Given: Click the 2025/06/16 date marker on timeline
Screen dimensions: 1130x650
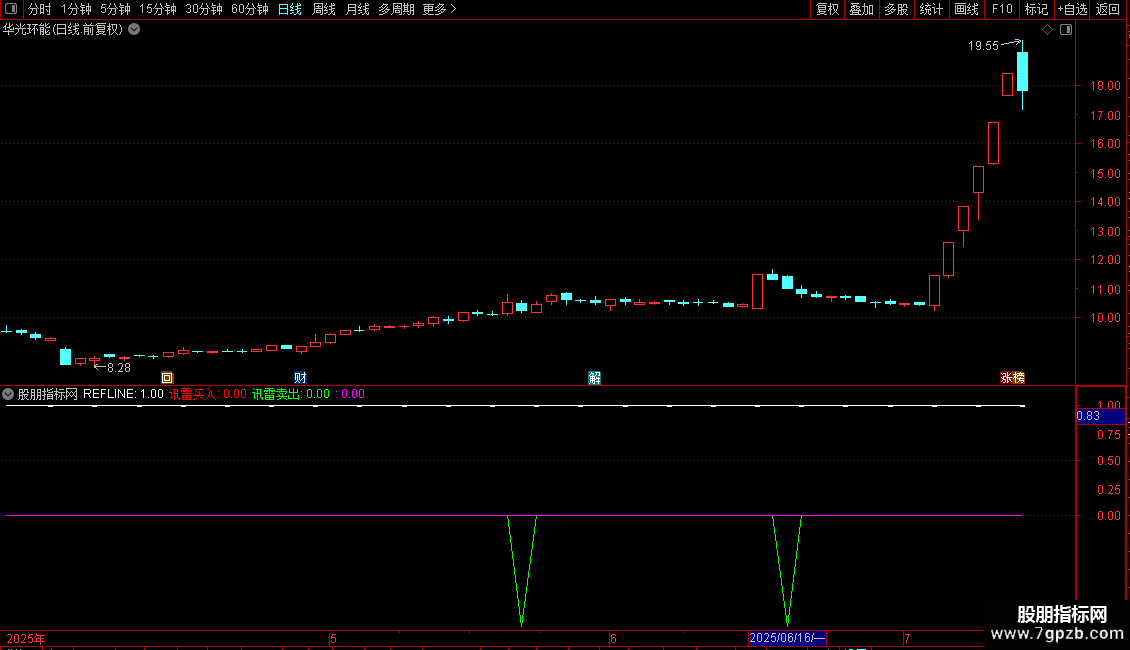Looking at the screenshot, I should point(787,638).
